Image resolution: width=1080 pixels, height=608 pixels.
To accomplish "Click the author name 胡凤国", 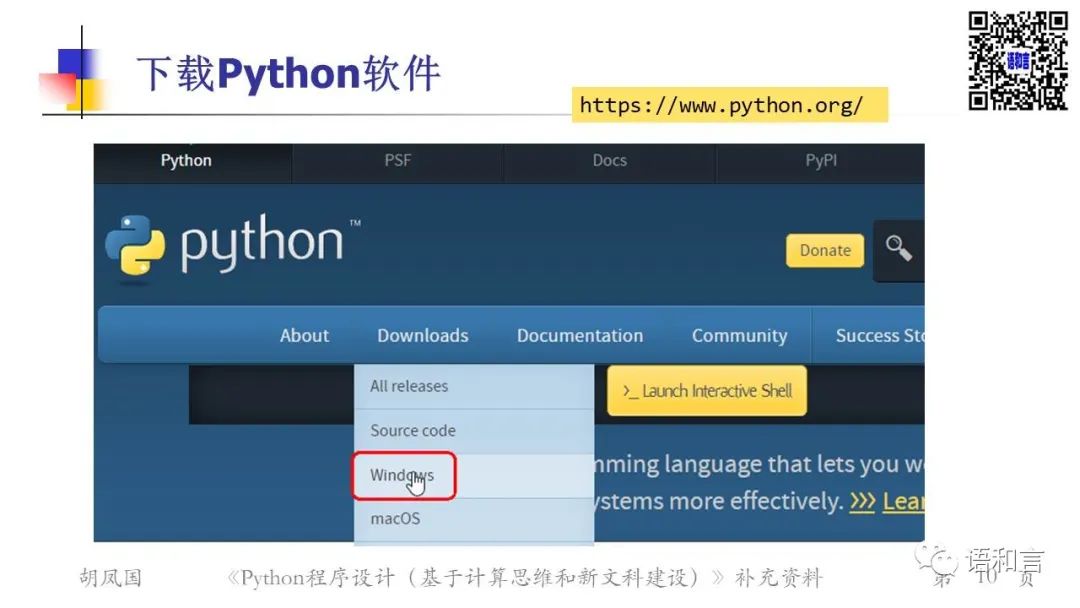I will pos(110,577).
